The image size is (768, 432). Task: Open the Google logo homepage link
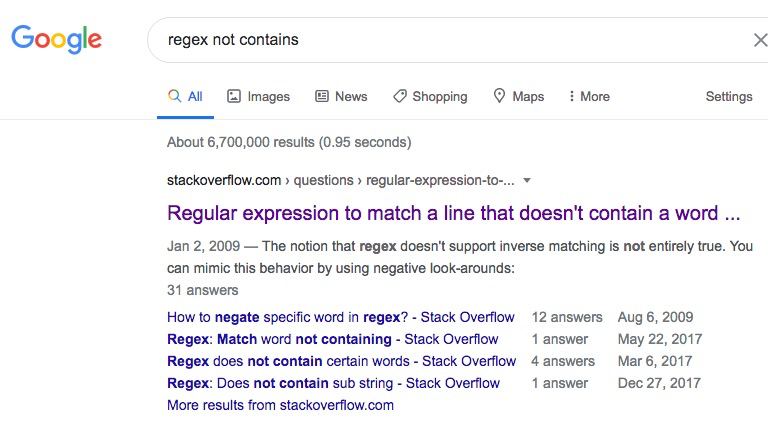pyautogui.click(x=56, y=39)
